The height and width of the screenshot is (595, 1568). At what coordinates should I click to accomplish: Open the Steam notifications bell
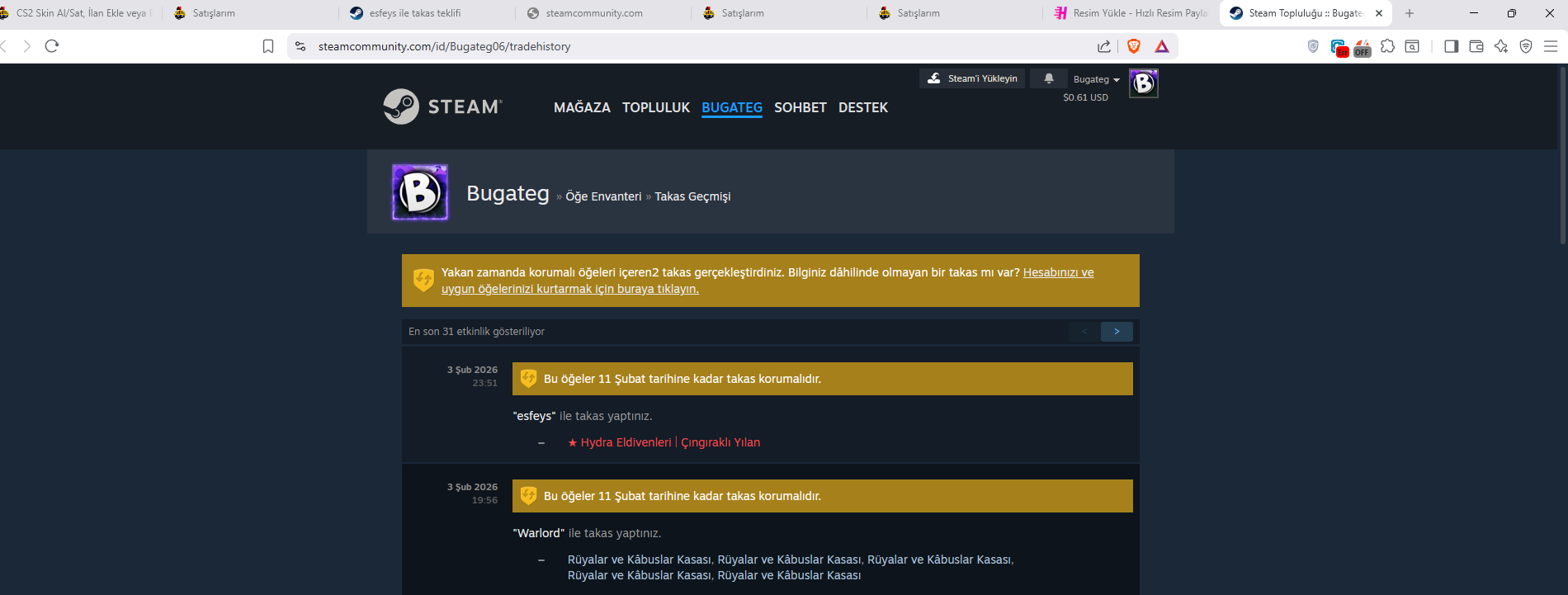1049,78
